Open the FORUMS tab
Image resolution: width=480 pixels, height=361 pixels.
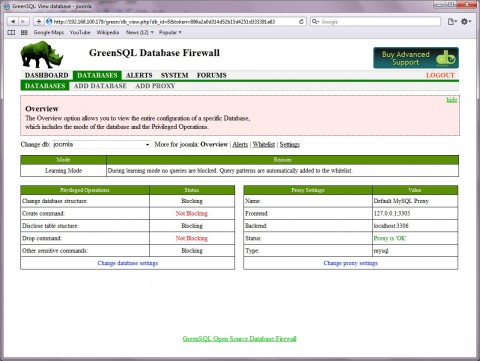(211, 75)
